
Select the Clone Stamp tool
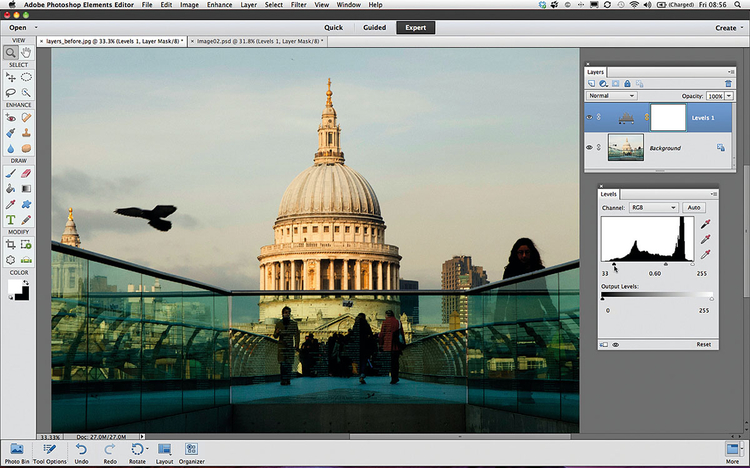[26, 133]
